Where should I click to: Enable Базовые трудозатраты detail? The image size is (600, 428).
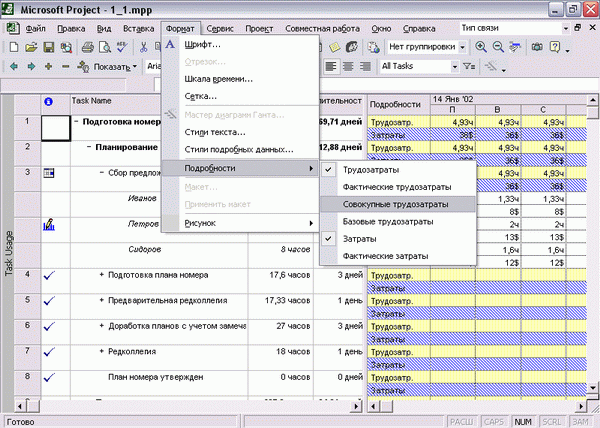click(398, 221)
